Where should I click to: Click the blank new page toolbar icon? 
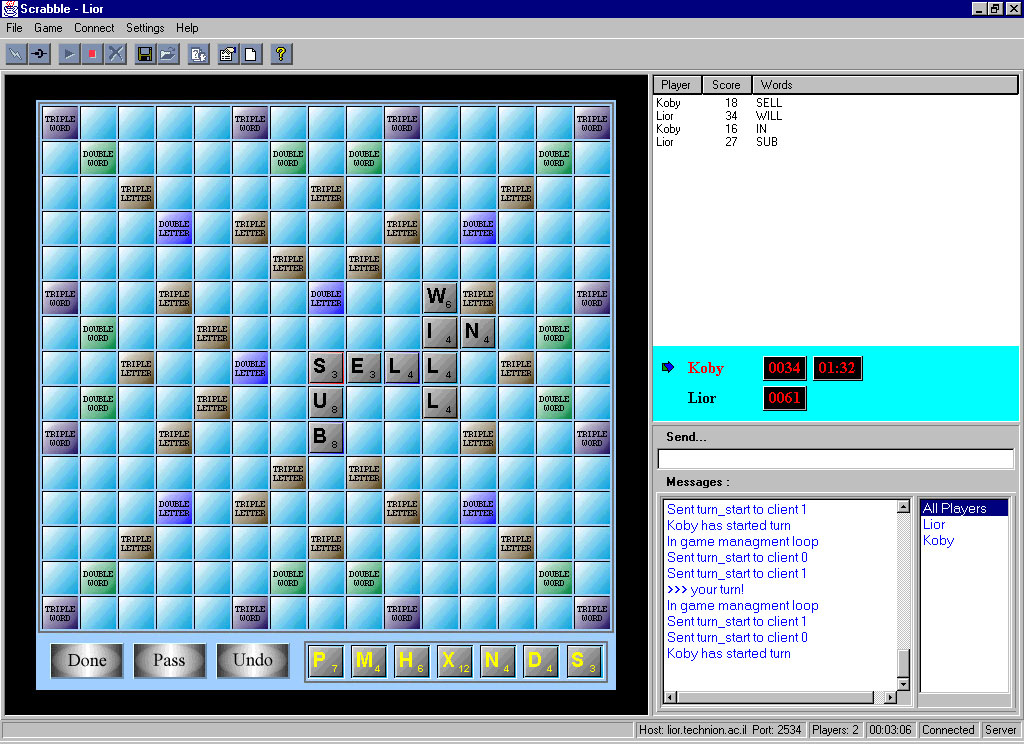[251, 54]
